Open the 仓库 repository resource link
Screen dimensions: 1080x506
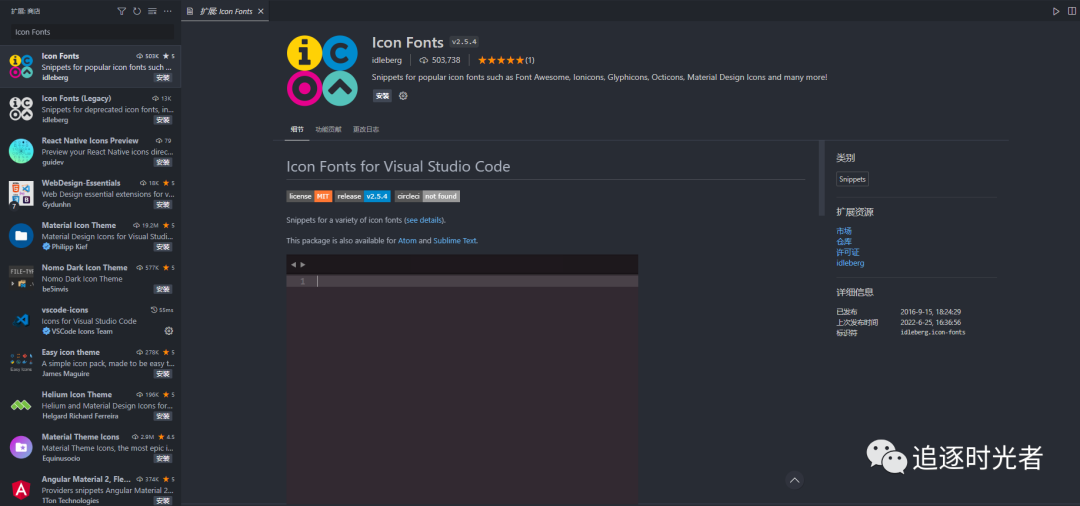[844, 242]
